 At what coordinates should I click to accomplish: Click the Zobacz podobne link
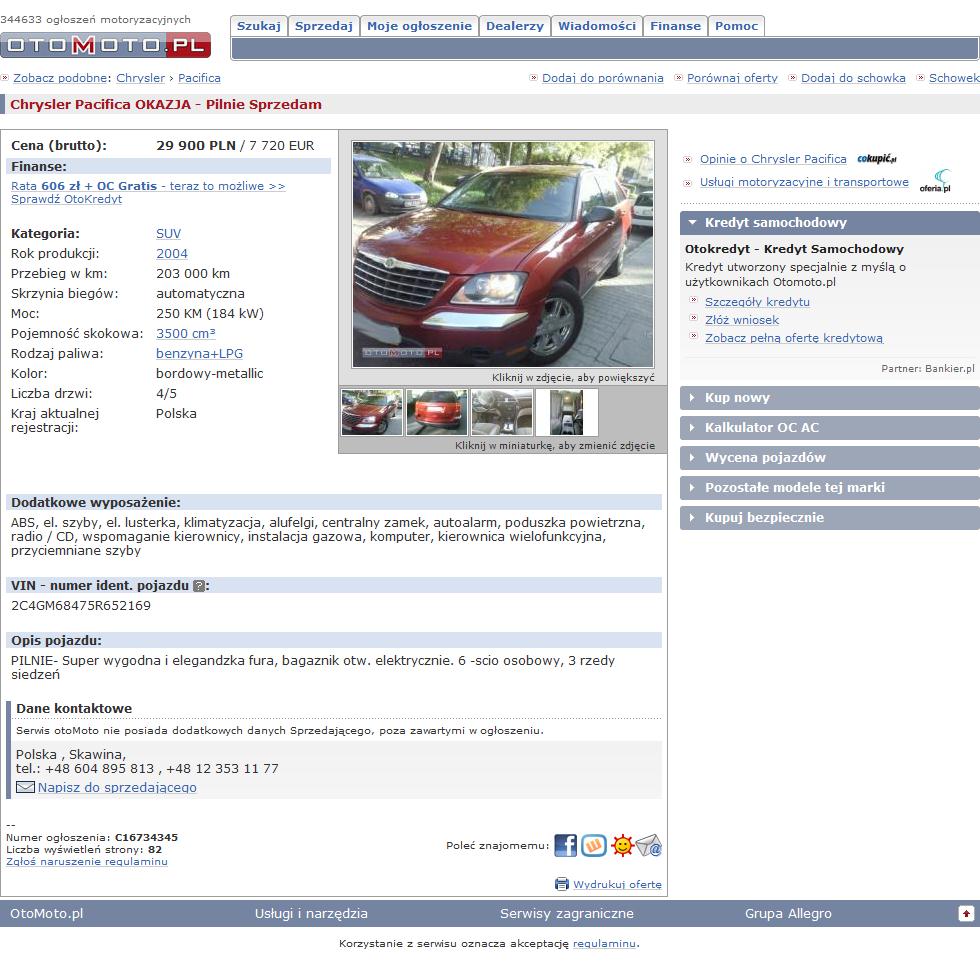[60, 78]
